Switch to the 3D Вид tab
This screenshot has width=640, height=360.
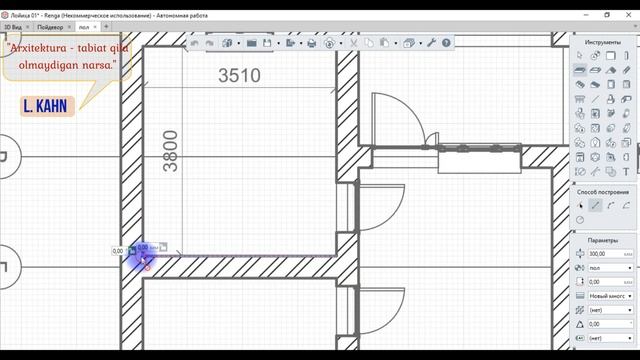[x=13, y=27]
